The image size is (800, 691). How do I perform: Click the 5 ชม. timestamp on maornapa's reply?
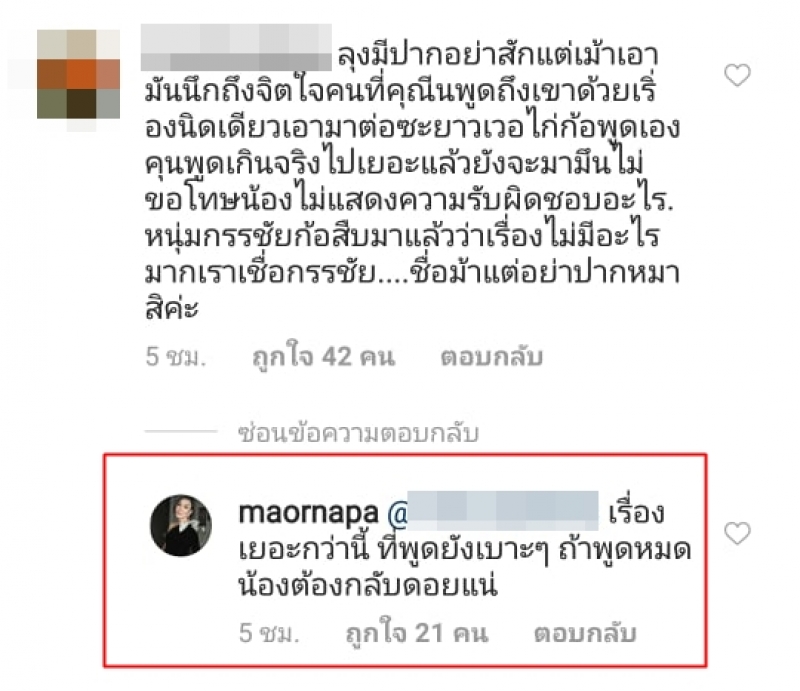coord(269,633)
